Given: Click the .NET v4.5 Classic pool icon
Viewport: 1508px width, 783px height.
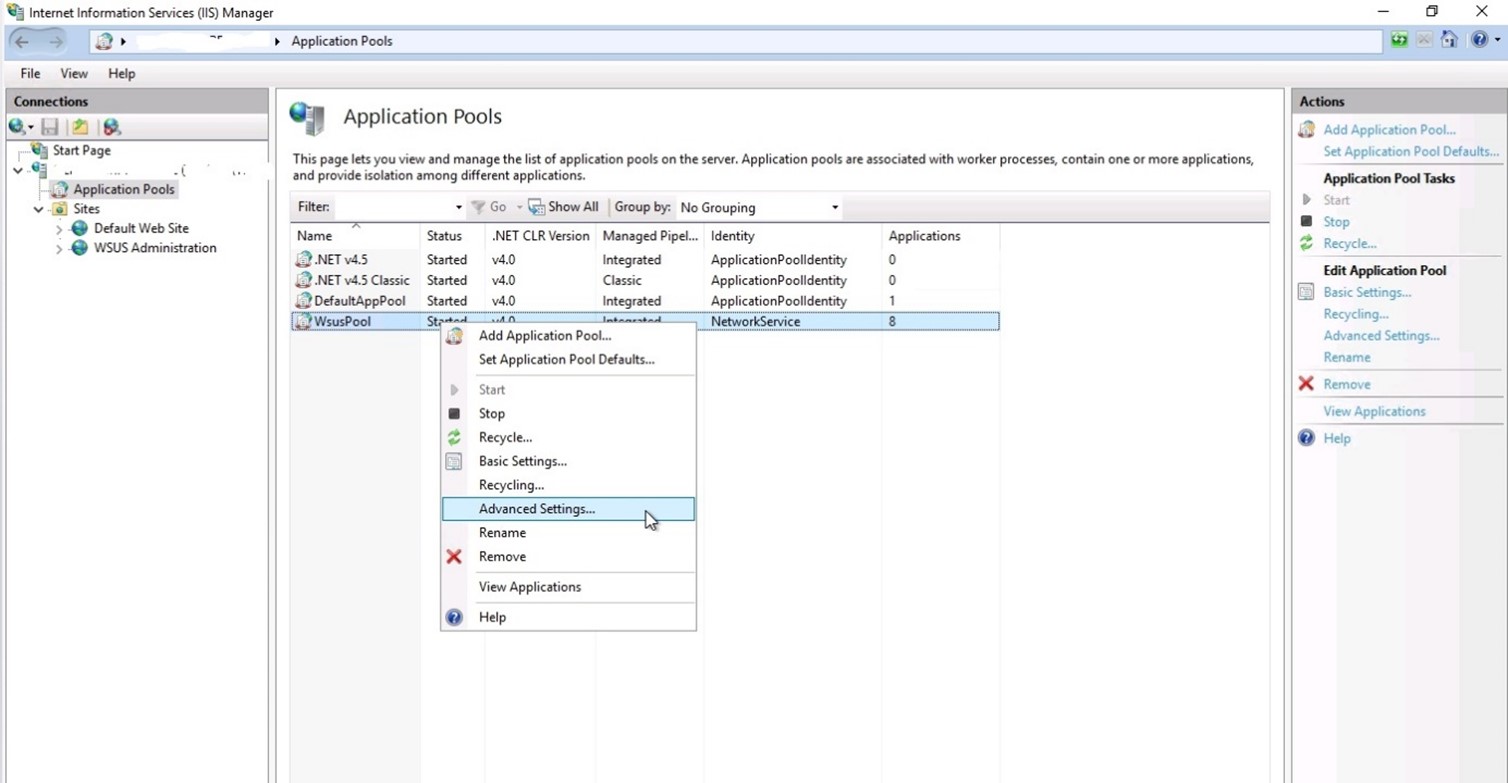Looking at the screenshot, I should (x=304, y=280).
